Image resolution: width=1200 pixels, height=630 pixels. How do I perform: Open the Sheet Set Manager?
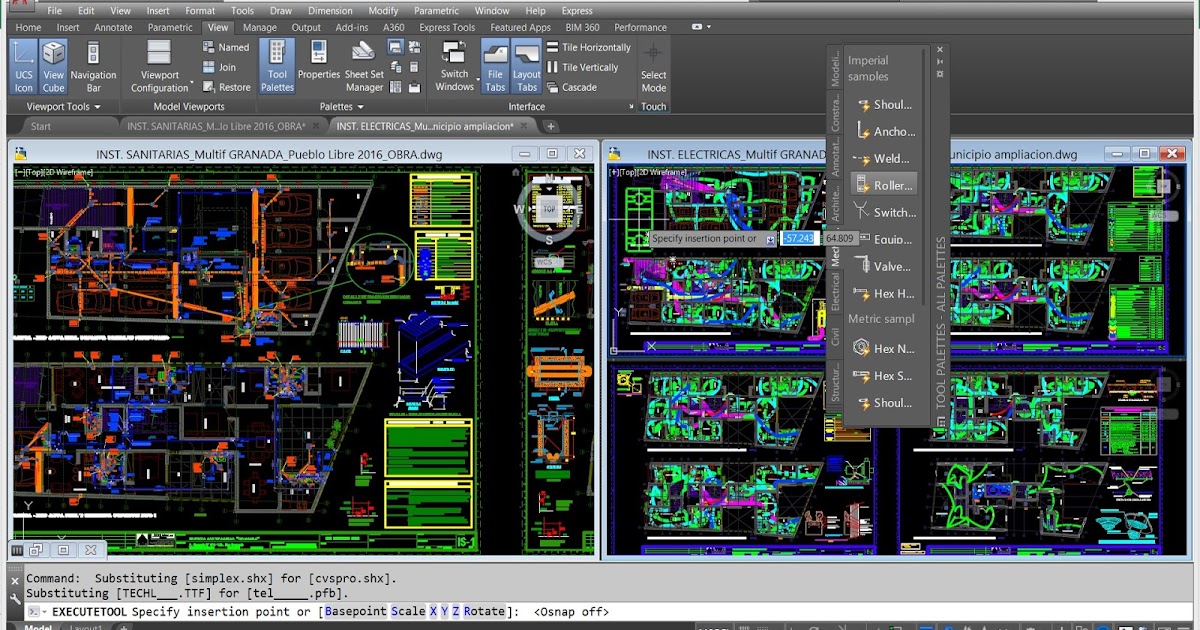(x=364, y=64)
